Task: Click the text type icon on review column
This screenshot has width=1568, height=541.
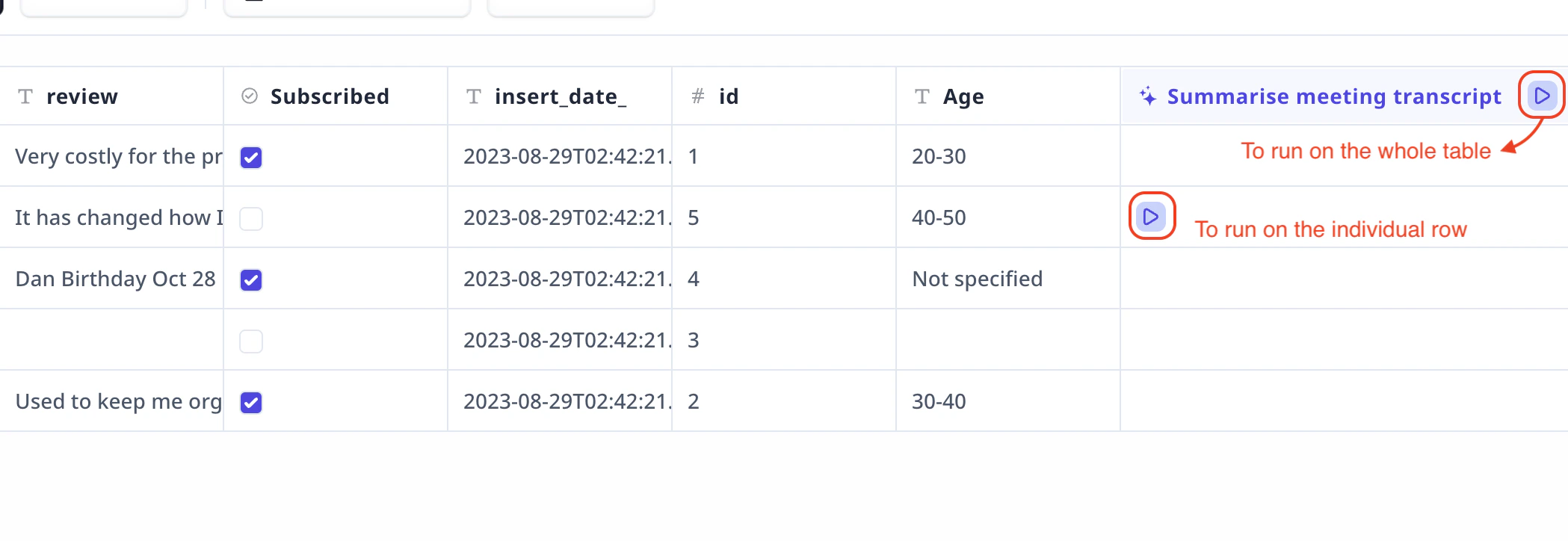Action: 25,96
